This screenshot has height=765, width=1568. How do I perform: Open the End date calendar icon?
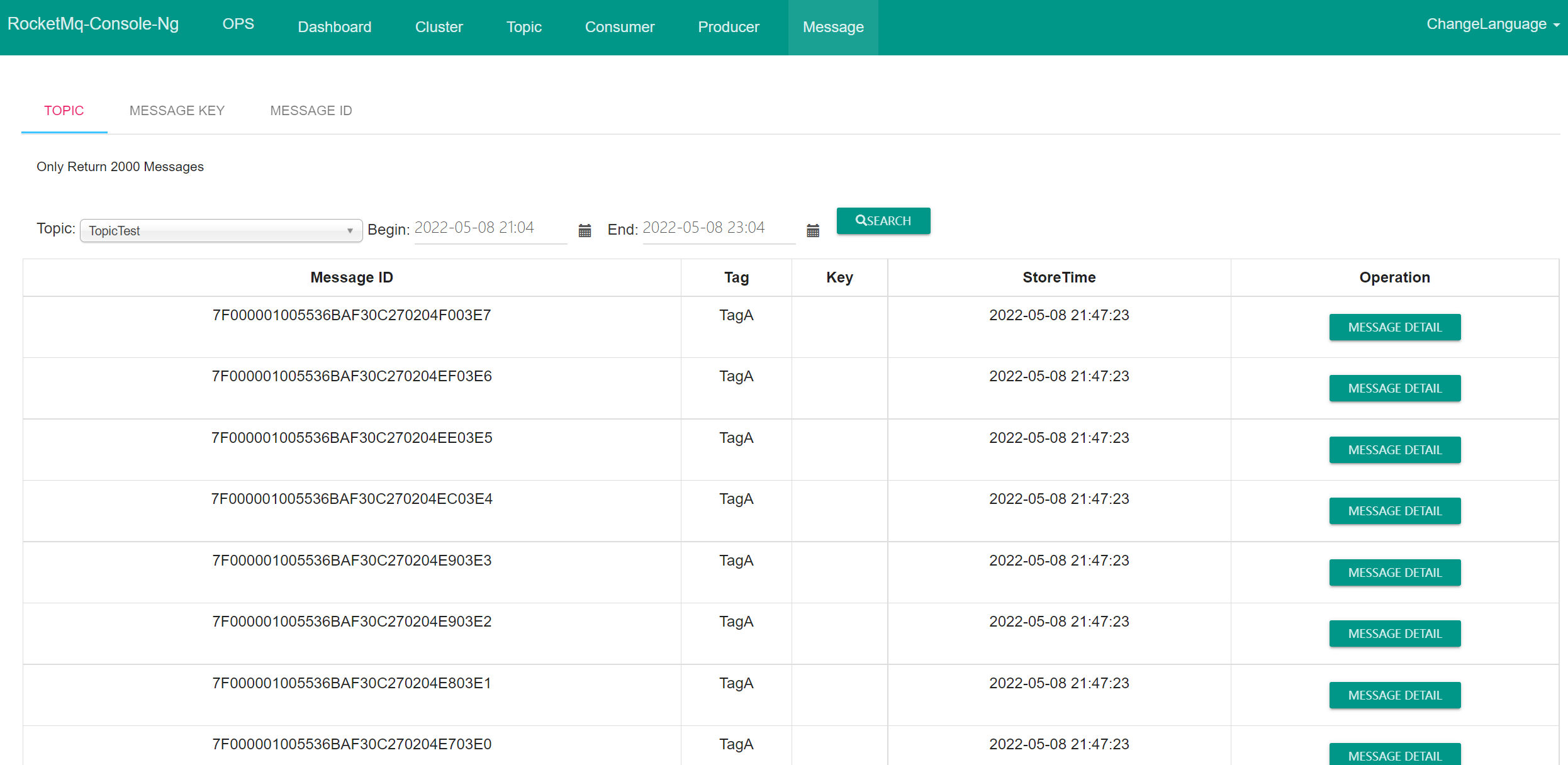coord(812,230)
